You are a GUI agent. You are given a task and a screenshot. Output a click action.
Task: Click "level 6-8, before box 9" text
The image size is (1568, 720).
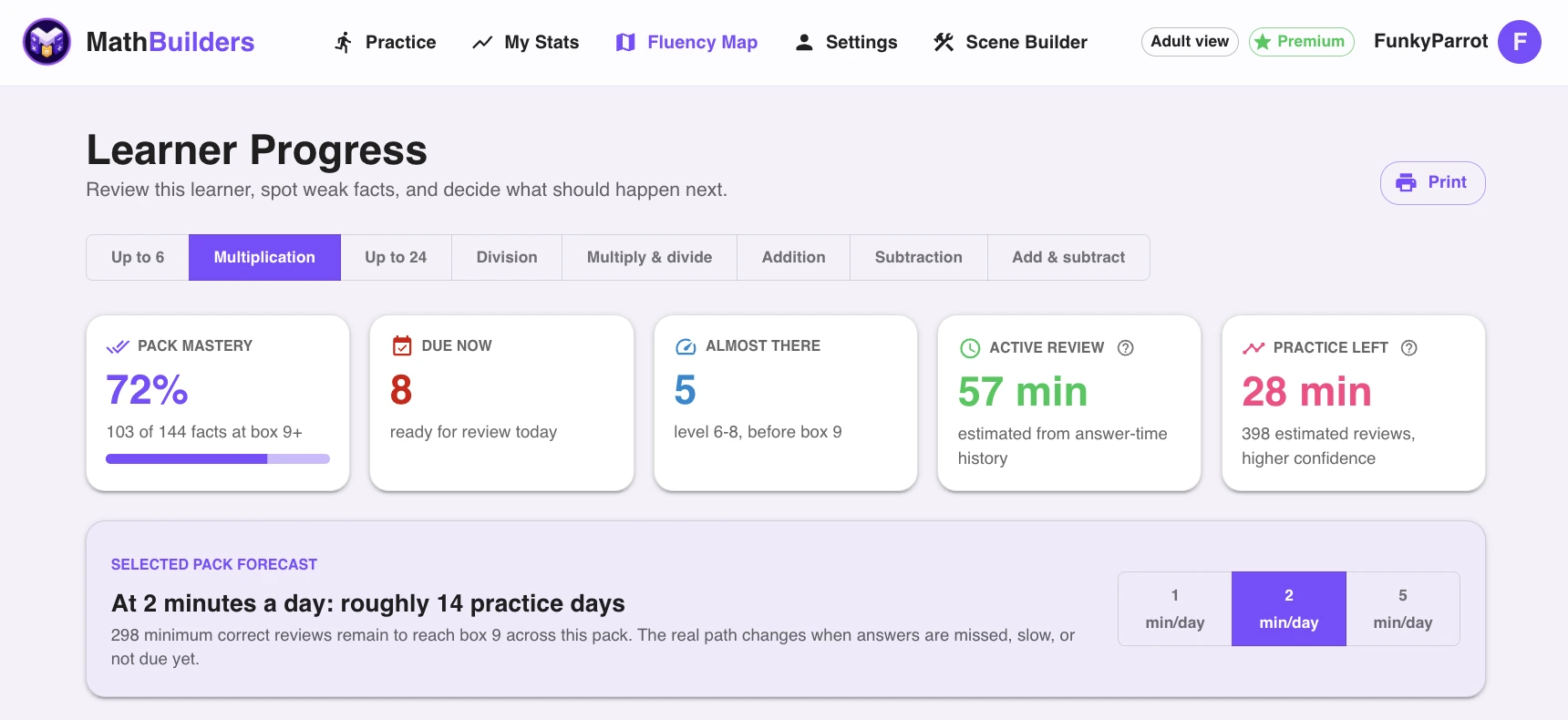tap(758, 432)
